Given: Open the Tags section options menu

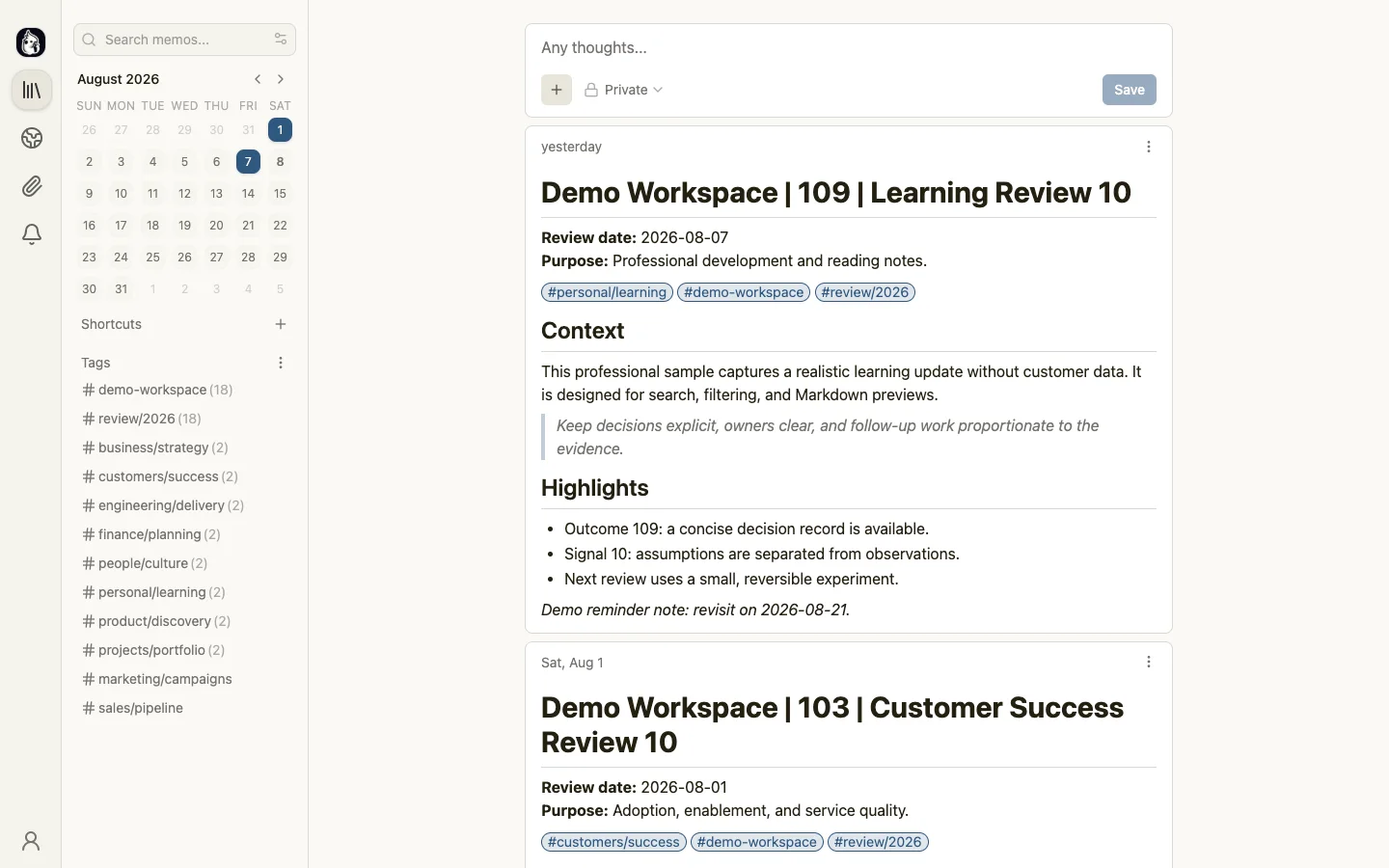Looking at the screenshot, I should (x=281, y=363).
